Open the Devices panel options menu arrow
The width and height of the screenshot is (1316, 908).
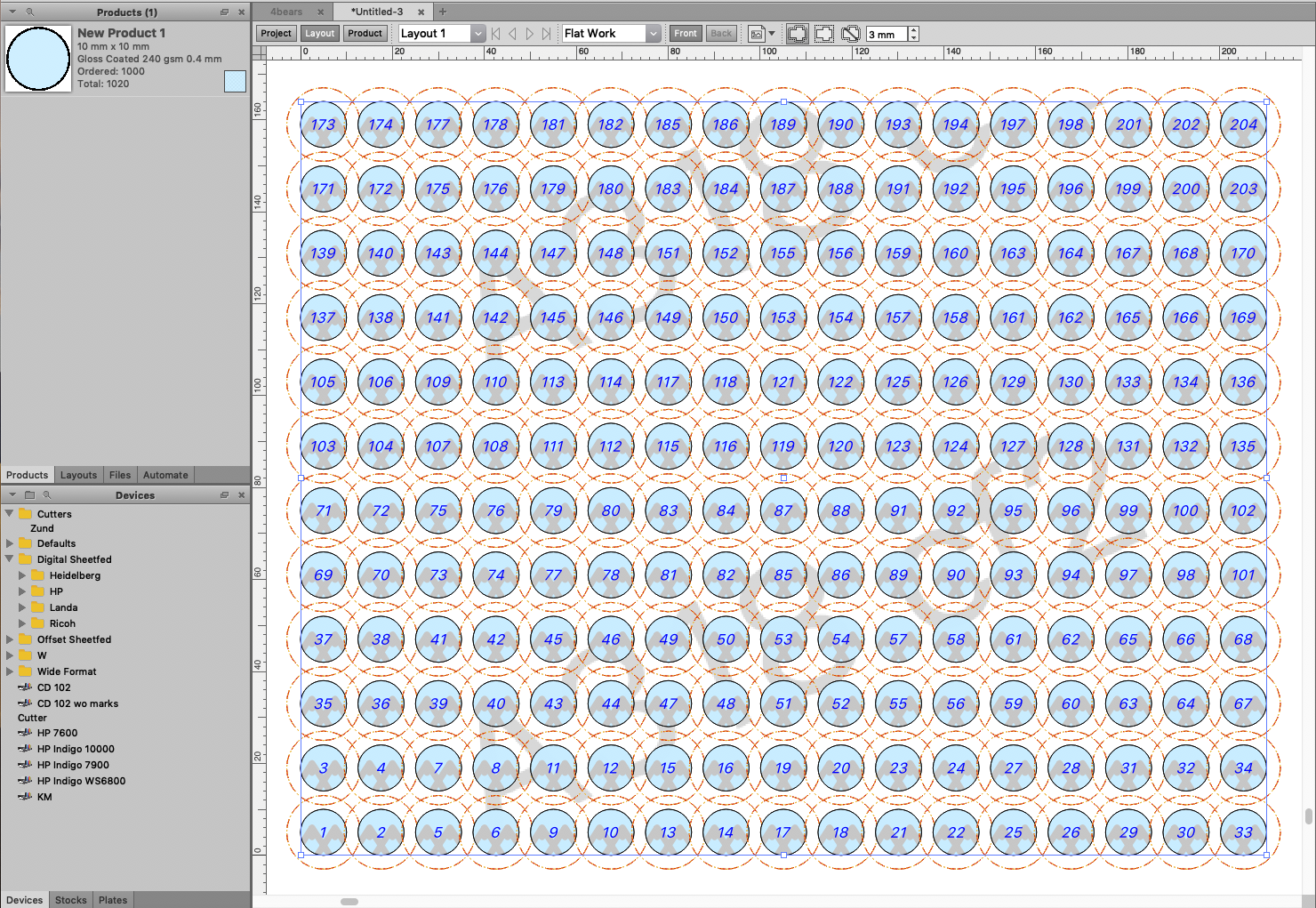point(12,494)
